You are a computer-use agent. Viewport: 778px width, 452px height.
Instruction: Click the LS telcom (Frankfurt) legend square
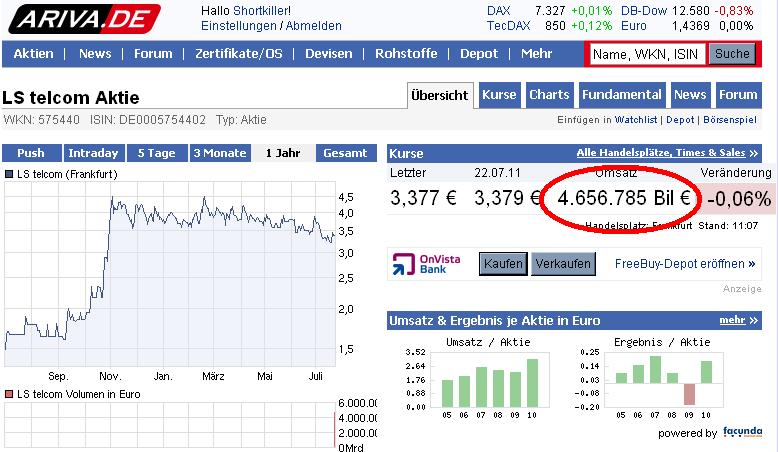pyautogui.click(x=8, y=174)
